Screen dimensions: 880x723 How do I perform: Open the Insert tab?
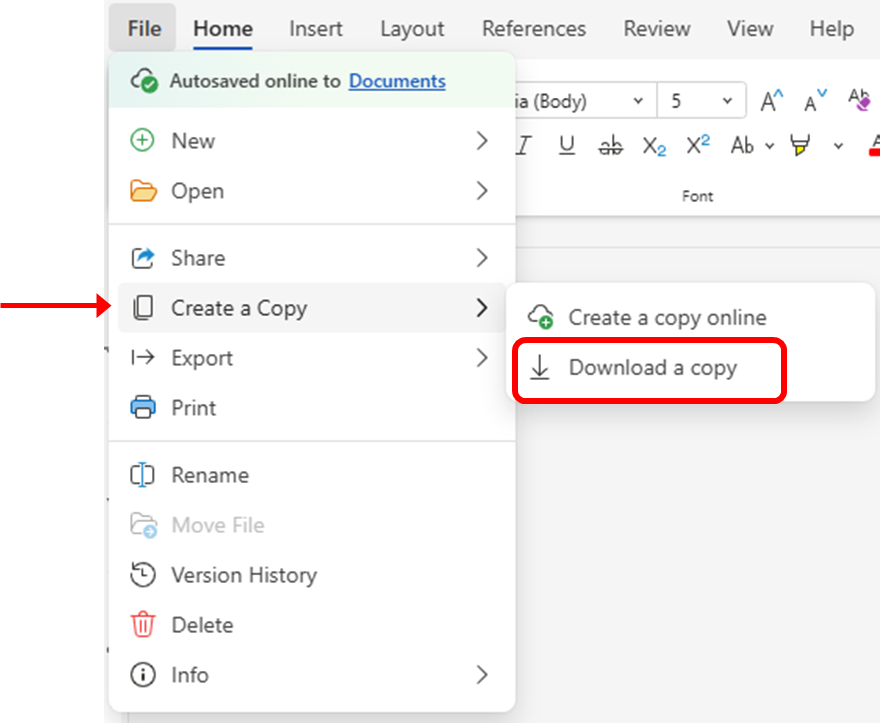tap(315, 28)
